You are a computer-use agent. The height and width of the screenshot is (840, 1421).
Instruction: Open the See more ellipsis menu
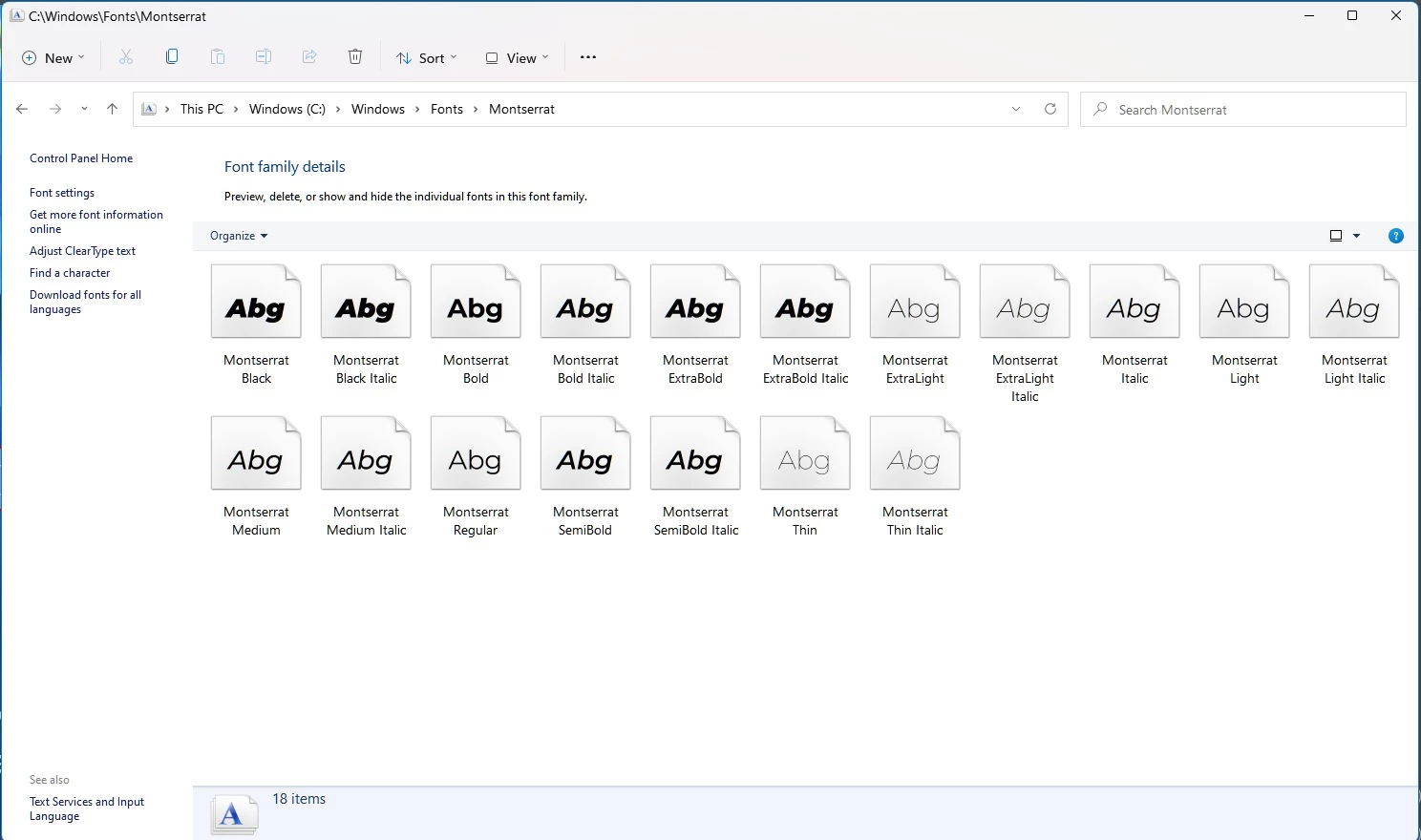[588, 57]
